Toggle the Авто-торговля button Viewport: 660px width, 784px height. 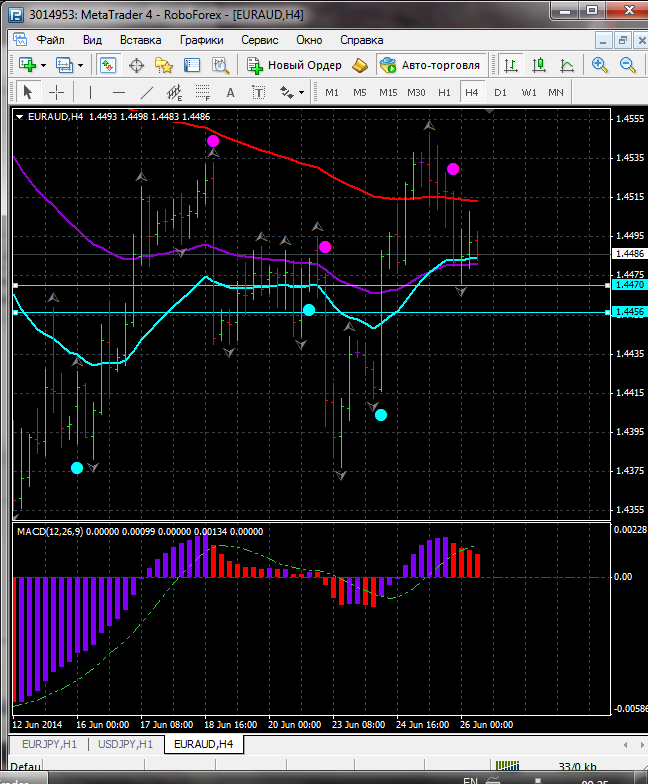point(430,65)
